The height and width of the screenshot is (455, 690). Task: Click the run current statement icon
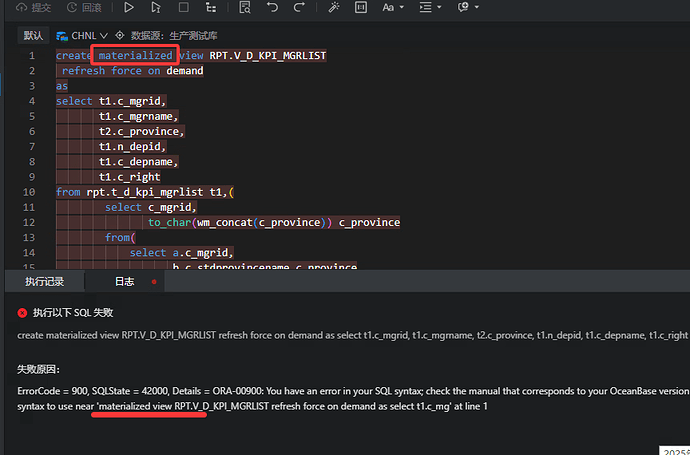pyautogui.click(x=156, y=8)
